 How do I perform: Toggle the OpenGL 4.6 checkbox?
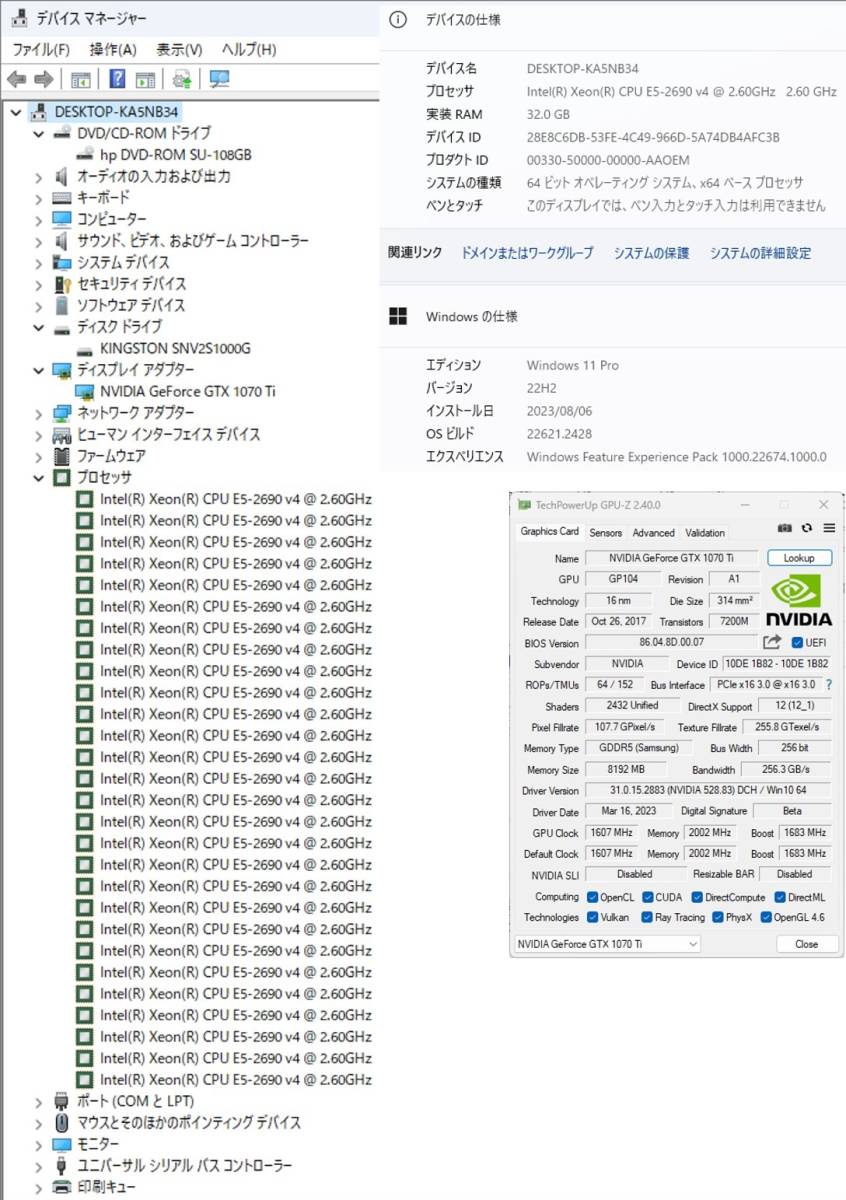(766, 917)
